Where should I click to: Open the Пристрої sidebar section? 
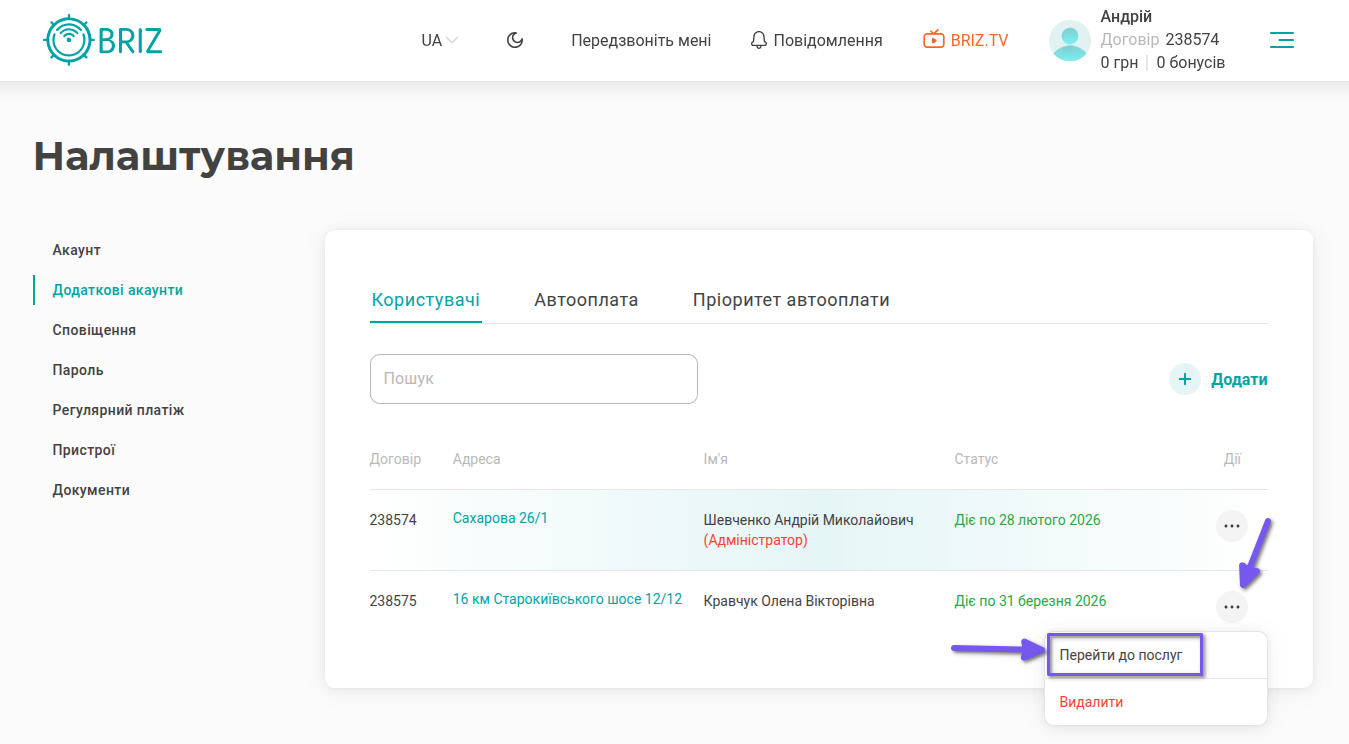[84, 450]
